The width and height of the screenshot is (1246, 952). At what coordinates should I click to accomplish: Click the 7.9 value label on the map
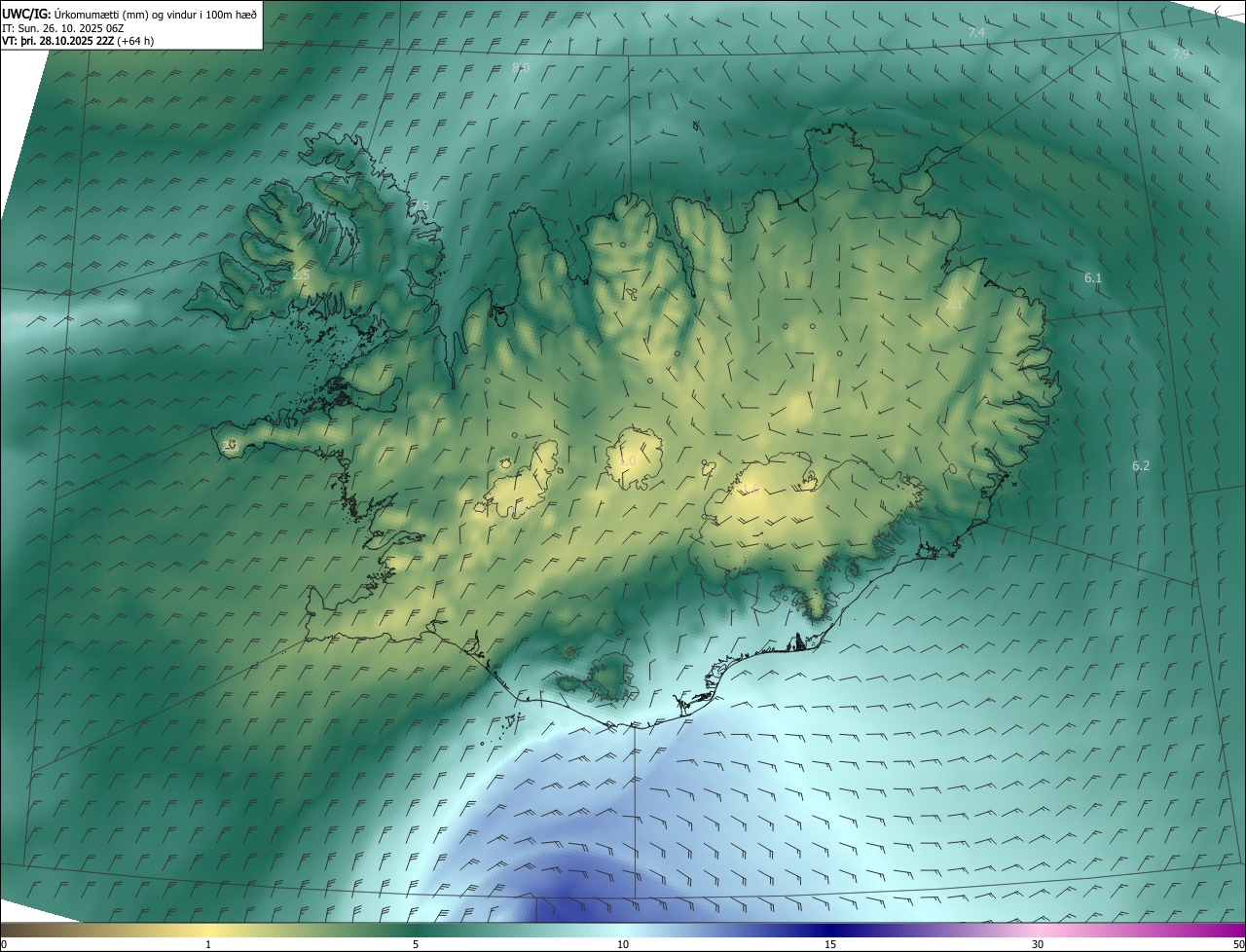[1181, 55]
